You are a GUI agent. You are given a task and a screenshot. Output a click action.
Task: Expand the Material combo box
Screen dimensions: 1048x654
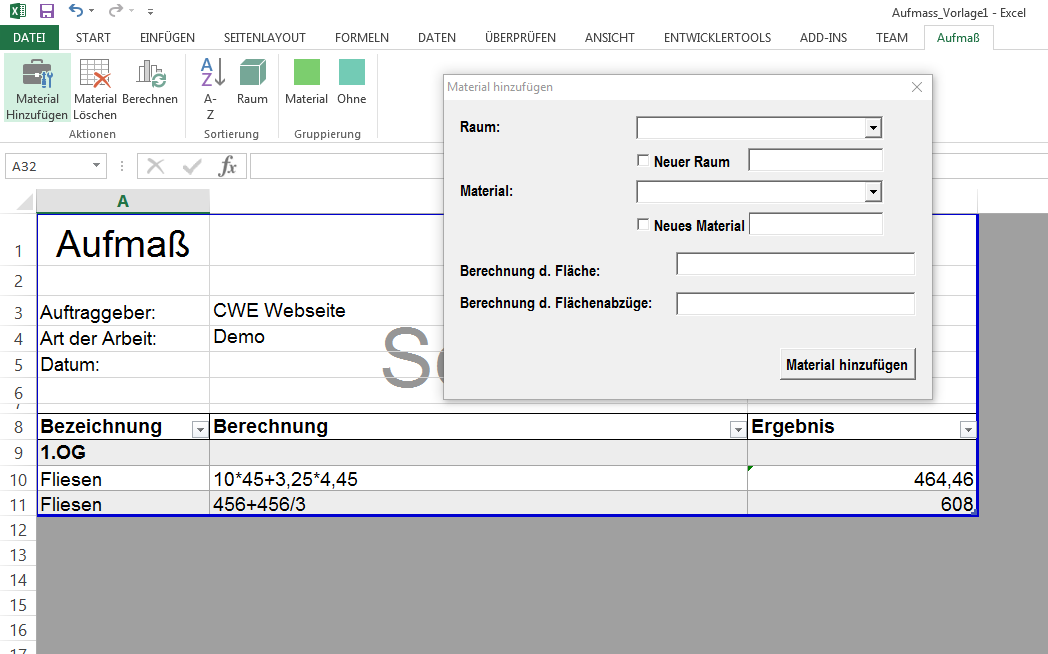(x=873, y=192)
